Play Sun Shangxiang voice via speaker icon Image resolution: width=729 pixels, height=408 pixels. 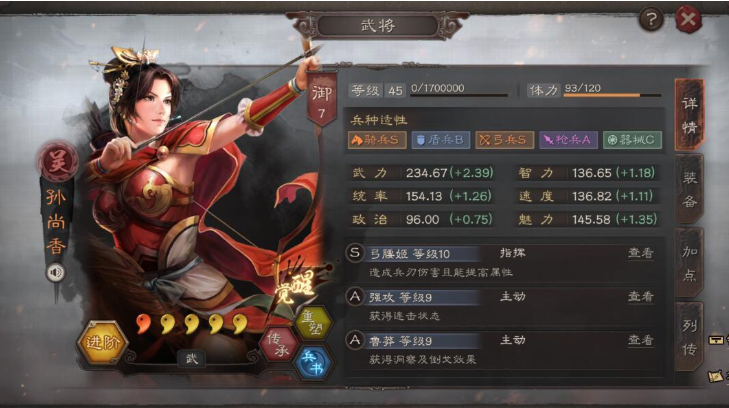[56, 272]
